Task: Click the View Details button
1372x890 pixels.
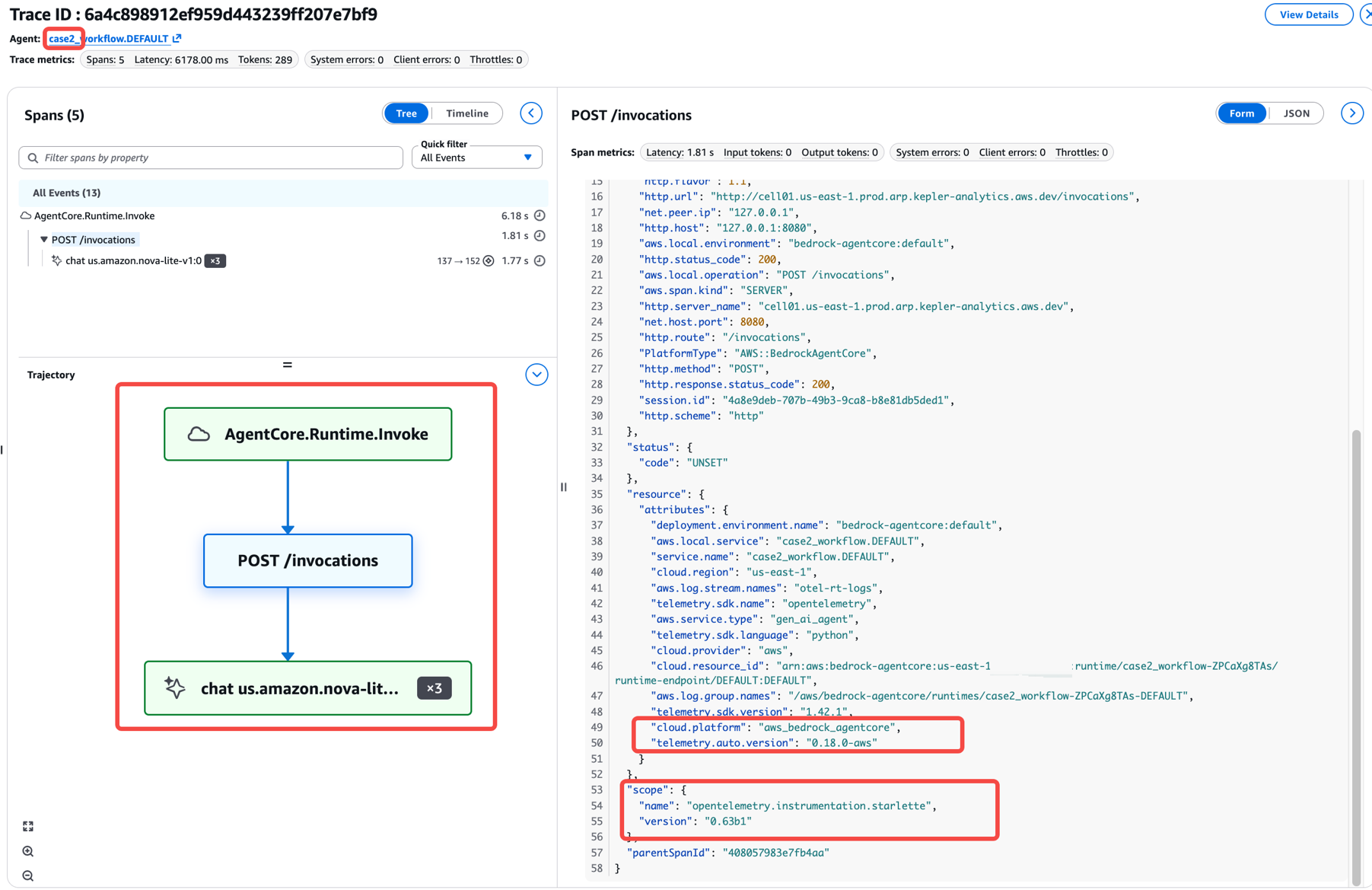Action: point(1308,14)
